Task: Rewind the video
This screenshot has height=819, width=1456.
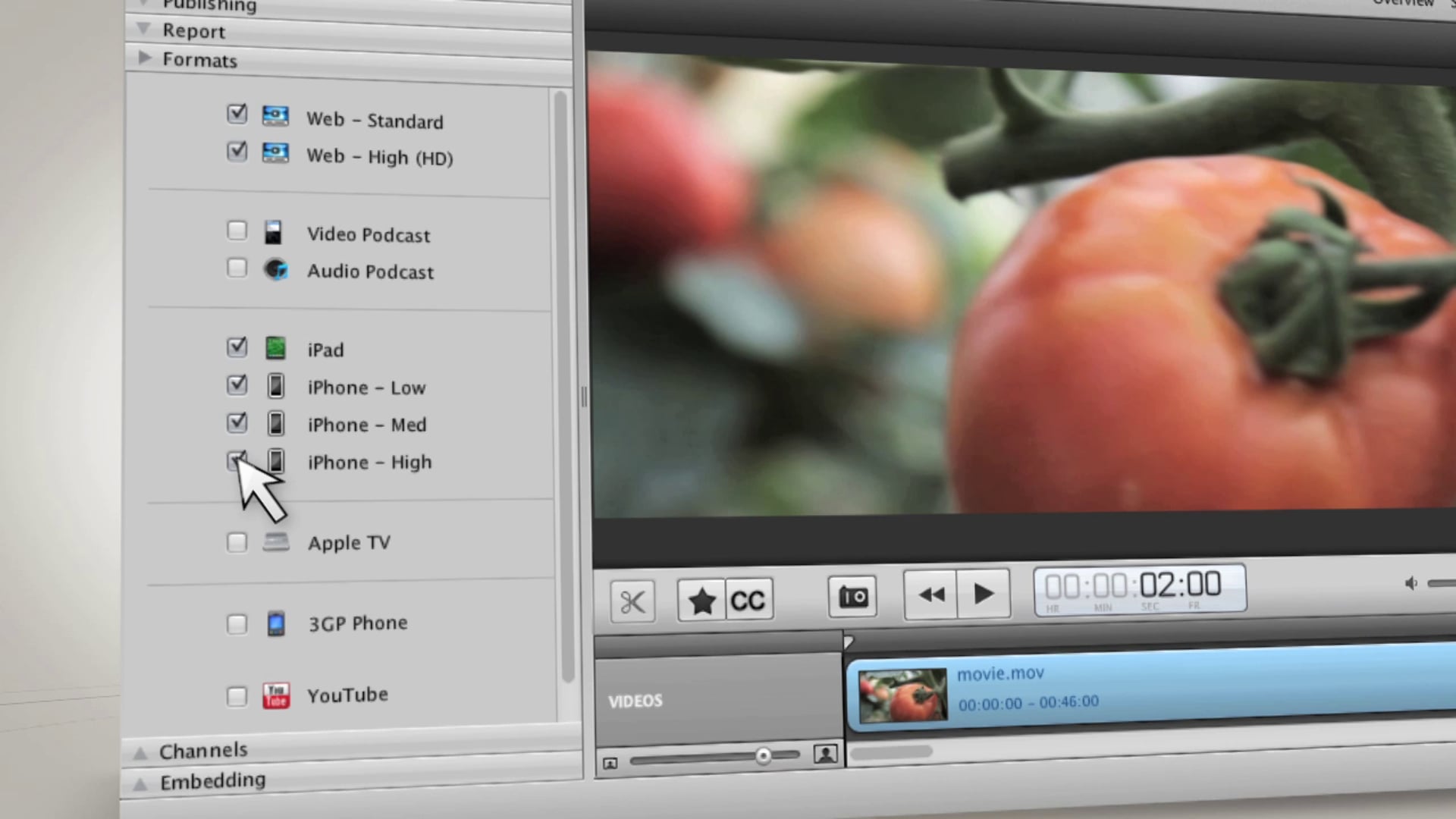Action: (931, 595)
